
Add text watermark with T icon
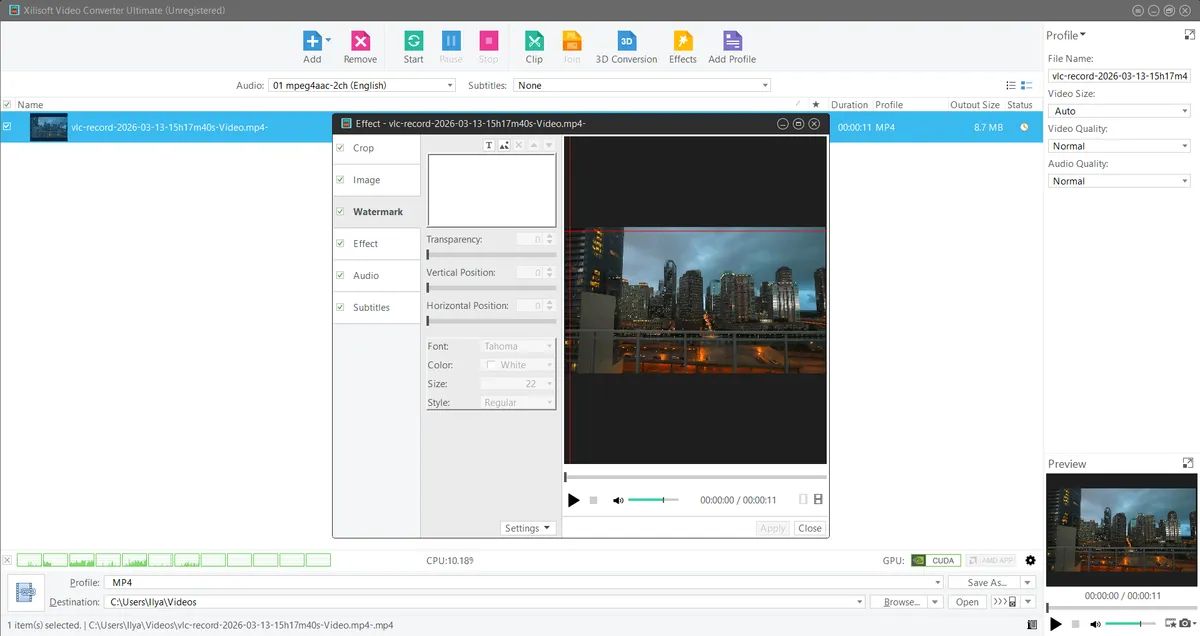[x=489, y=146]
